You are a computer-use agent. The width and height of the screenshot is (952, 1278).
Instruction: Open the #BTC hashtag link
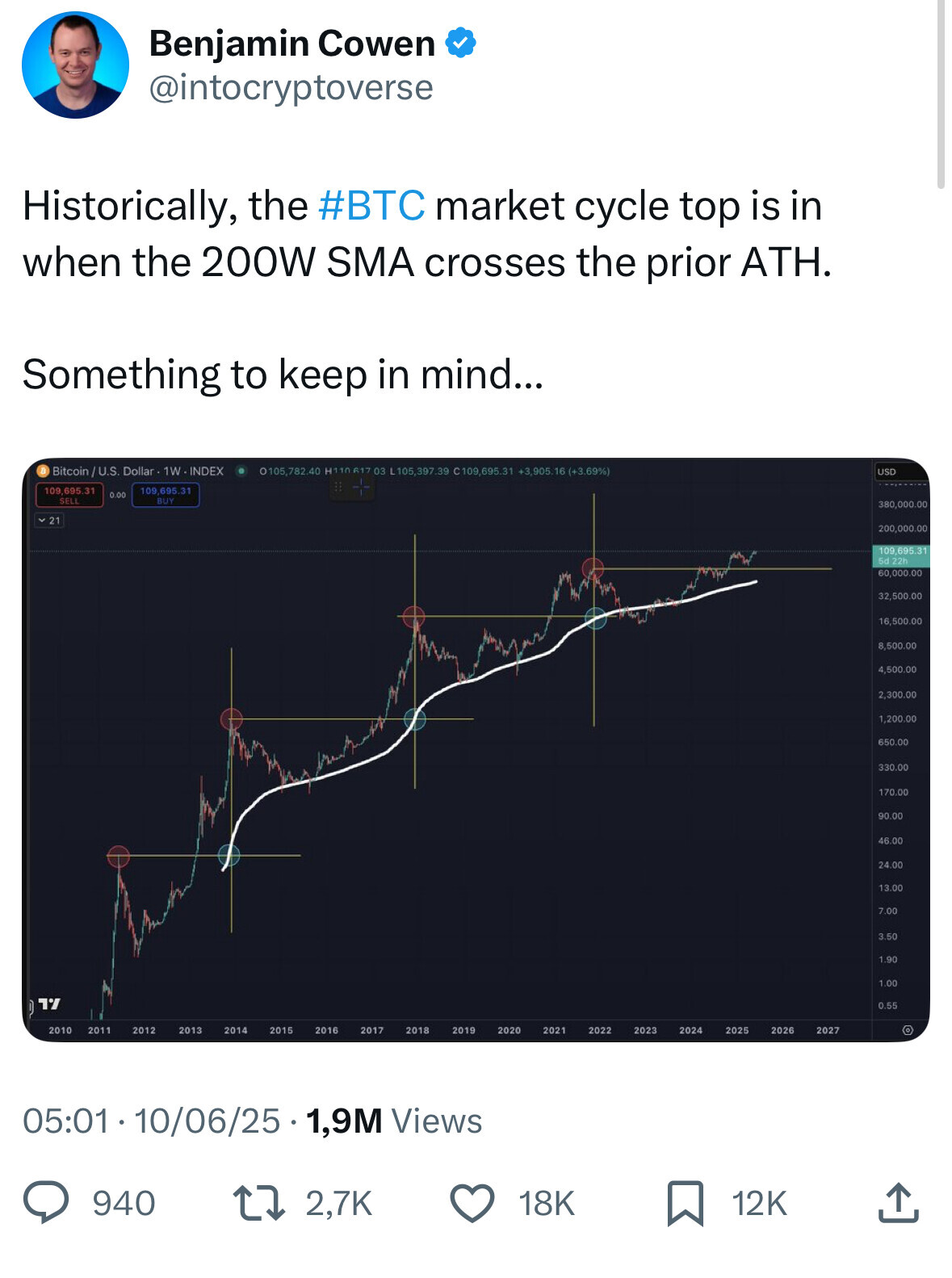tap(371, 206)
